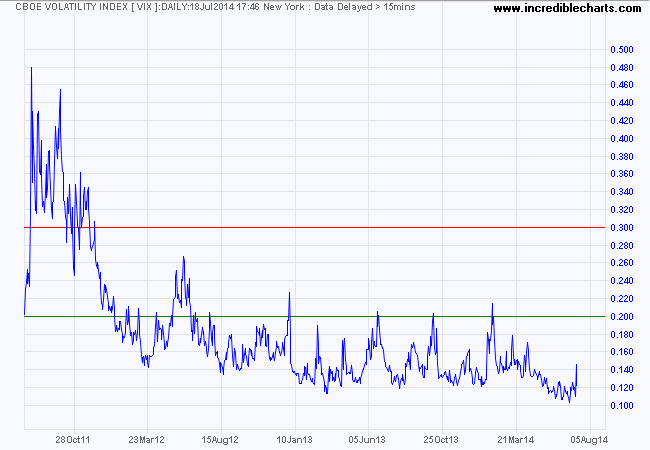The height and width of the screenshot is (450, 650).
Task: Click the 0.380 price axis label
Action: [x=622, y=157]
